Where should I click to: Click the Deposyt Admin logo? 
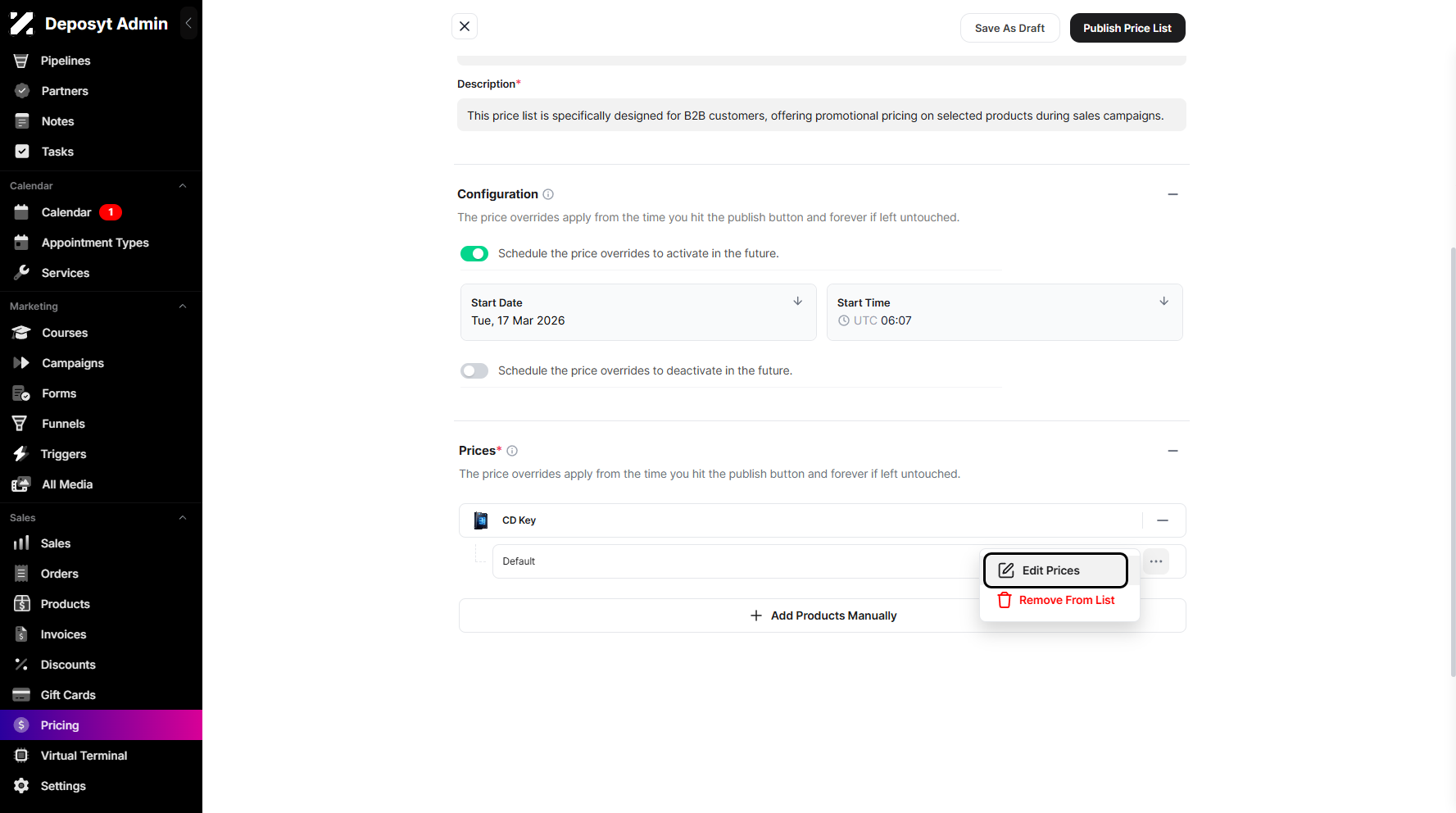tap(22, 24)
